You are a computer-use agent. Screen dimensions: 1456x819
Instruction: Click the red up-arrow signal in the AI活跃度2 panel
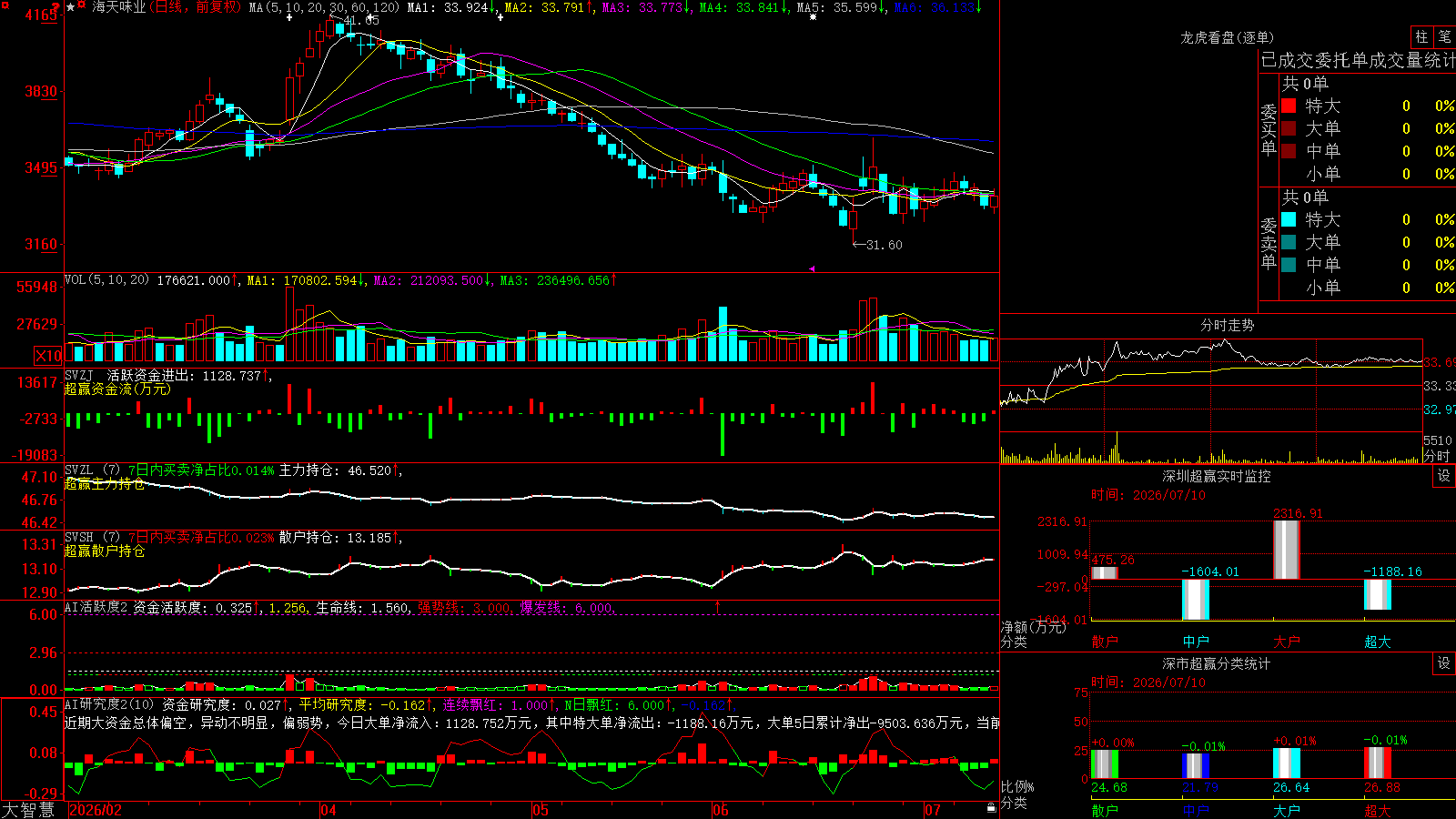(x=717, y=606)
